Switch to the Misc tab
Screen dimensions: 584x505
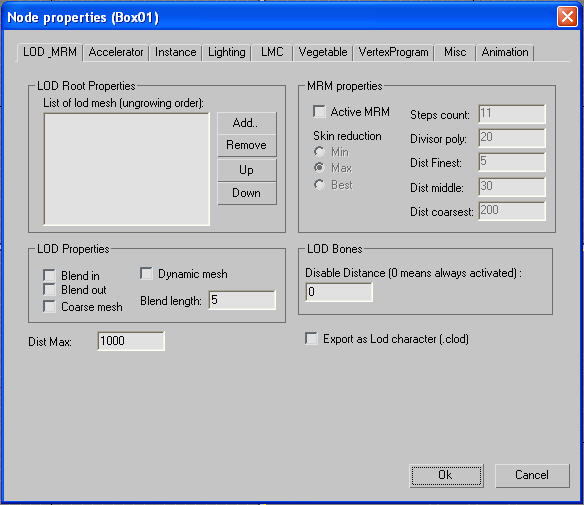(455, 52)
